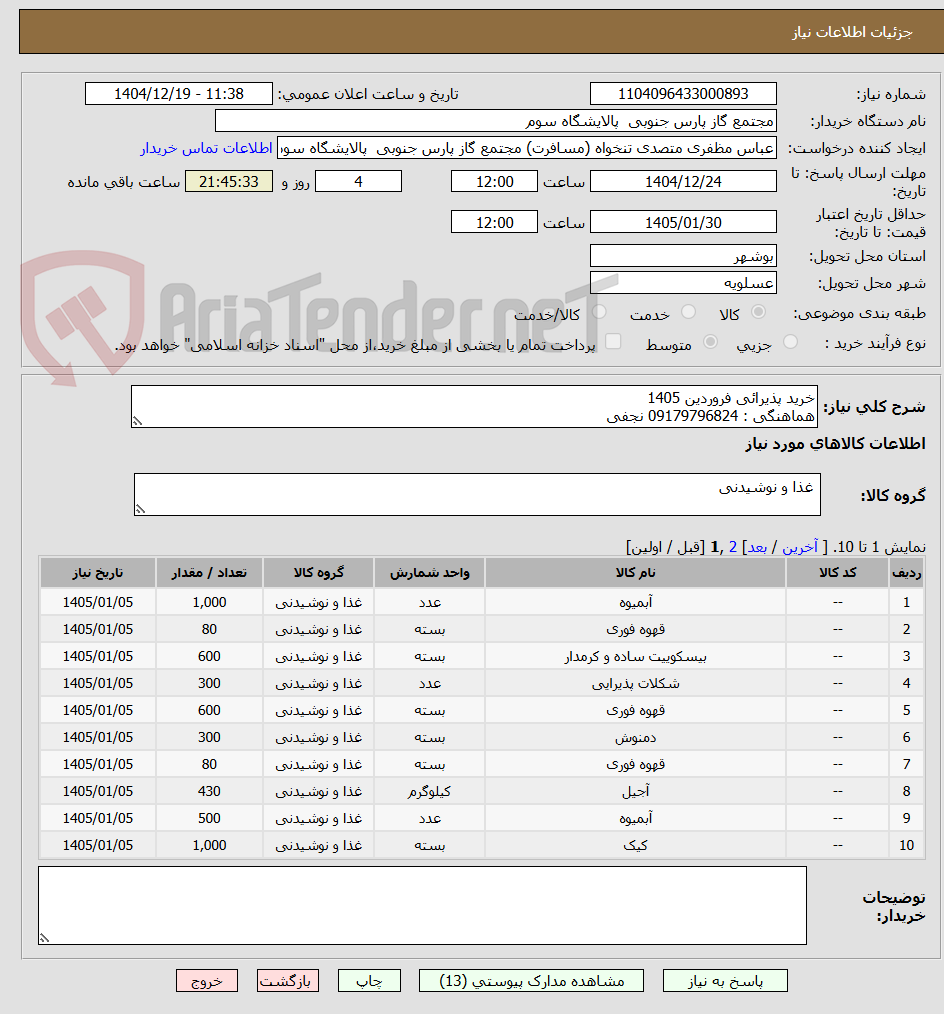This screenshot has width=944, height=1014.
Task: Click the announcement date field 1404/12/19 - 11:38
Action: coord(178,94)
